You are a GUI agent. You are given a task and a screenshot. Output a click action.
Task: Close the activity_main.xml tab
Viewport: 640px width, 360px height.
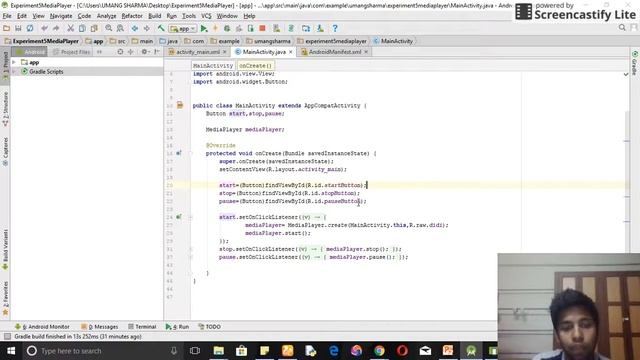[224, 52]
